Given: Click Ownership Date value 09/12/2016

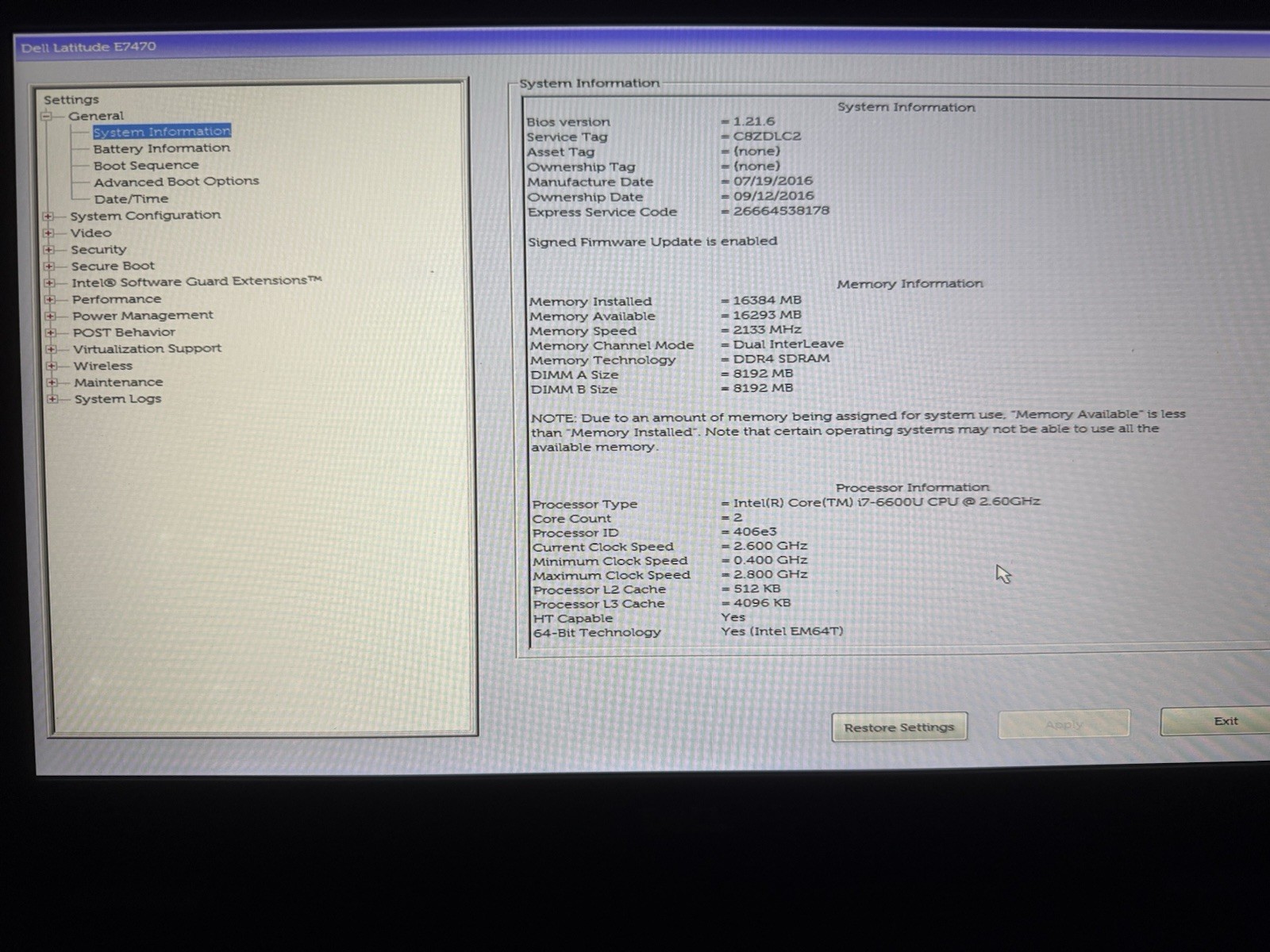Looking at the screenshot, I should pyautogui.click(x=774, y=196).
